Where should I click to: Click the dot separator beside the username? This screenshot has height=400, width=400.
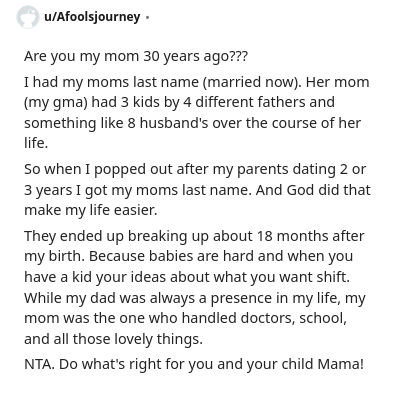point(147,17)
